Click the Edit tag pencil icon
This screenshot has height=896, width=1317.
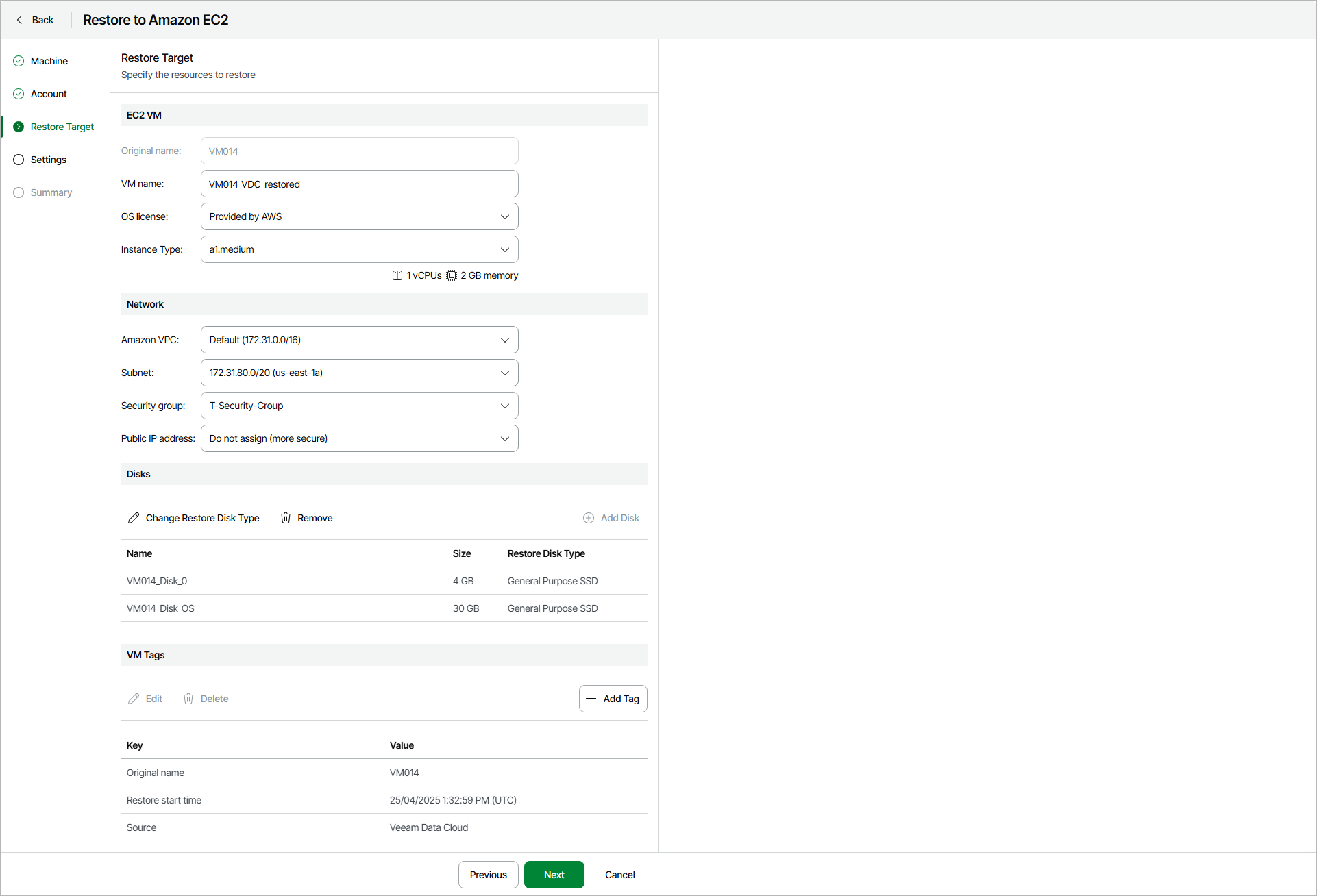[134, 699]
